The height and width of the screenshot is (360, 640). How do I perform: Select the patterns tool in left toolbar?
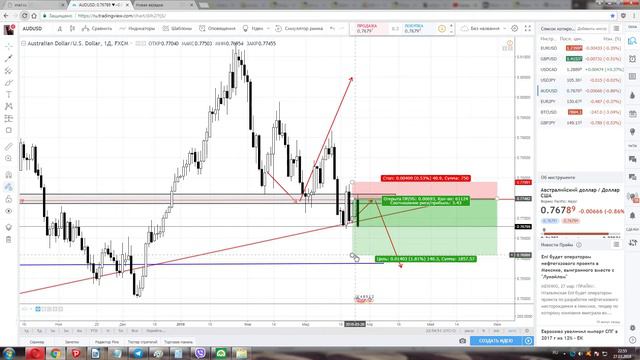tap(9, 107)
